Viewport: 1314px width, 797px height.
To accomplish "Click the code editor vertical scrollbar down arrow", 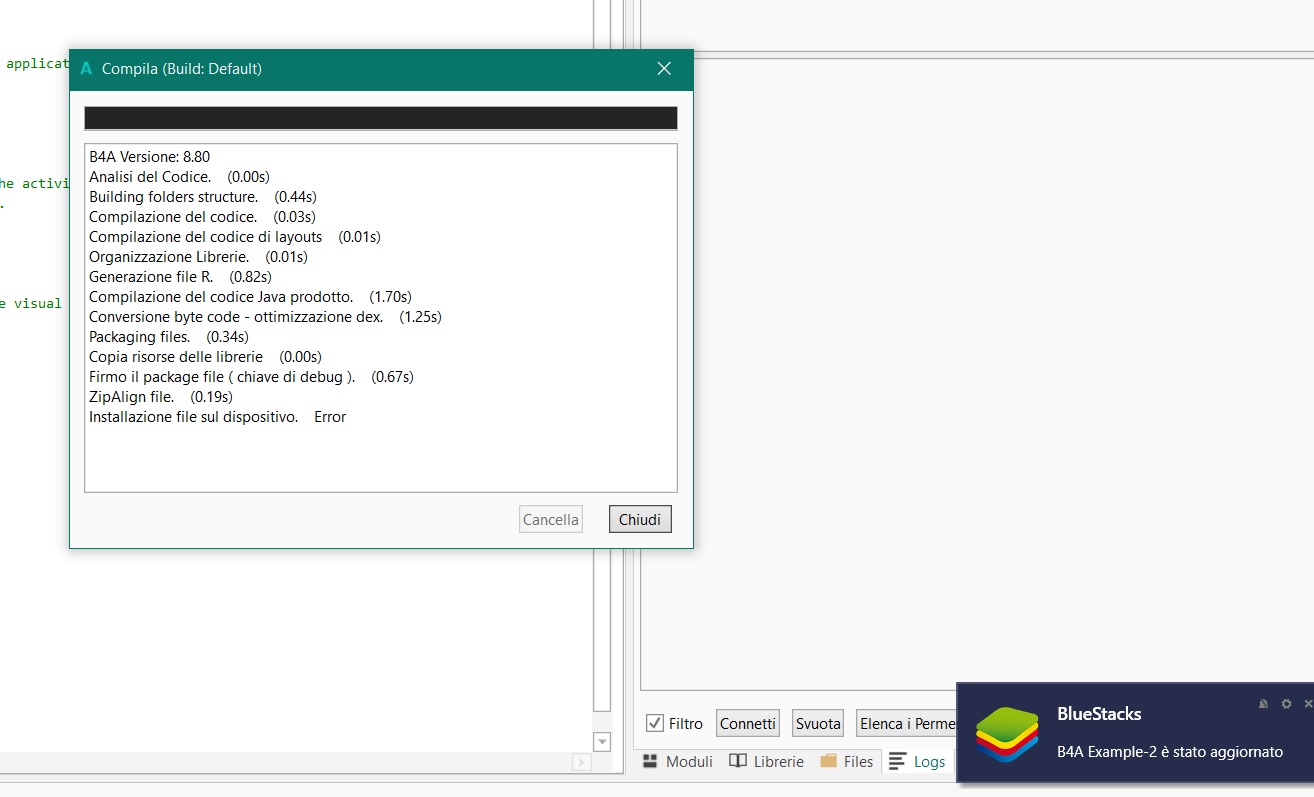I will [602, 742].
